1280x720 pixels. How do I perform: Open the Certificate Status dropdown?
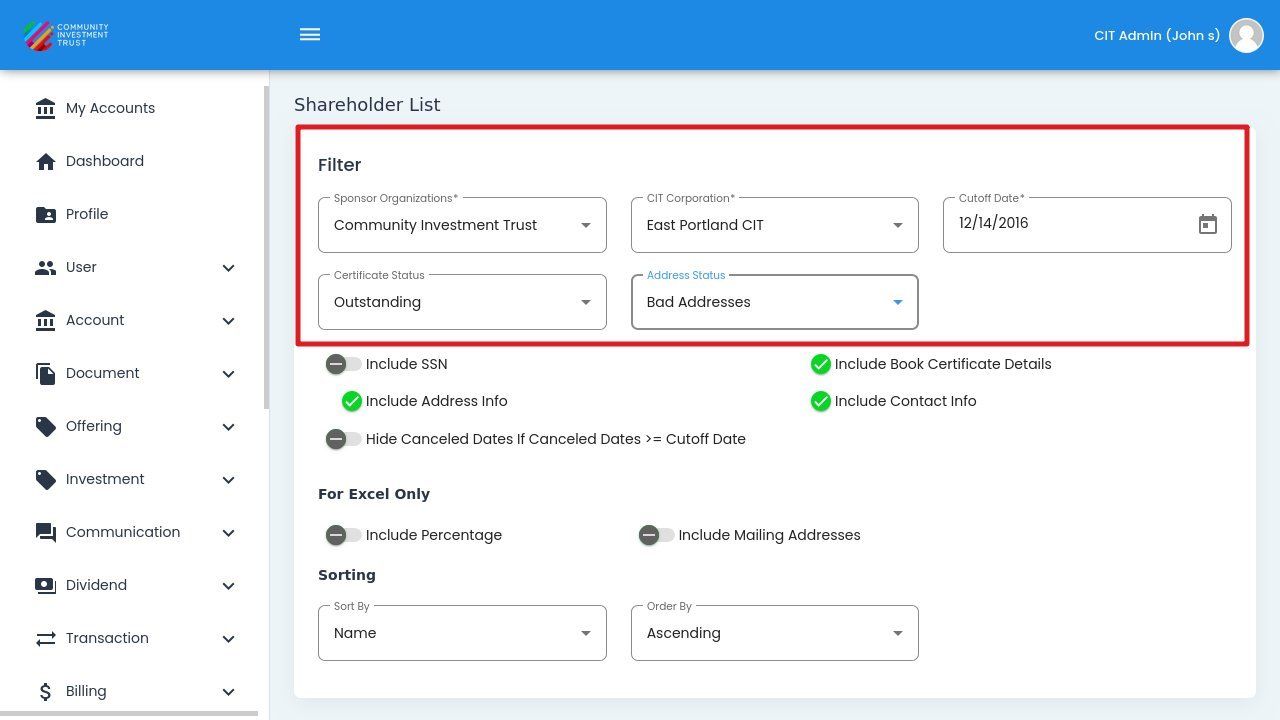pyautogui.click(x=462, y=302)
